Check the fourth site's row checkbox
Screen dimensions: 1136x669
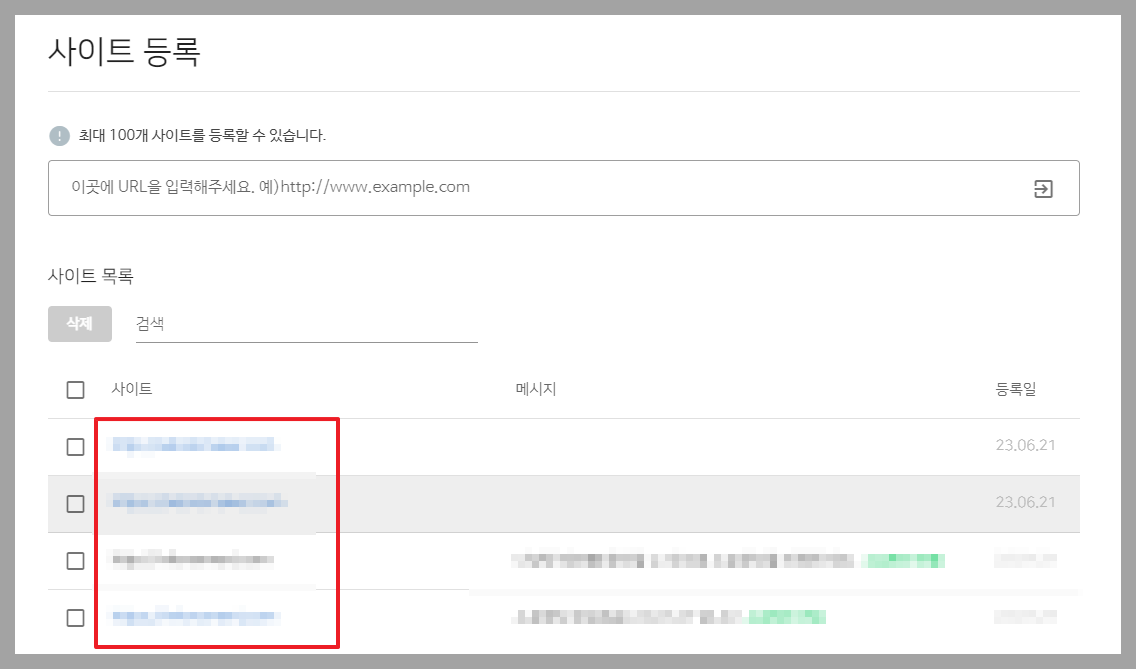pos(75,618)
